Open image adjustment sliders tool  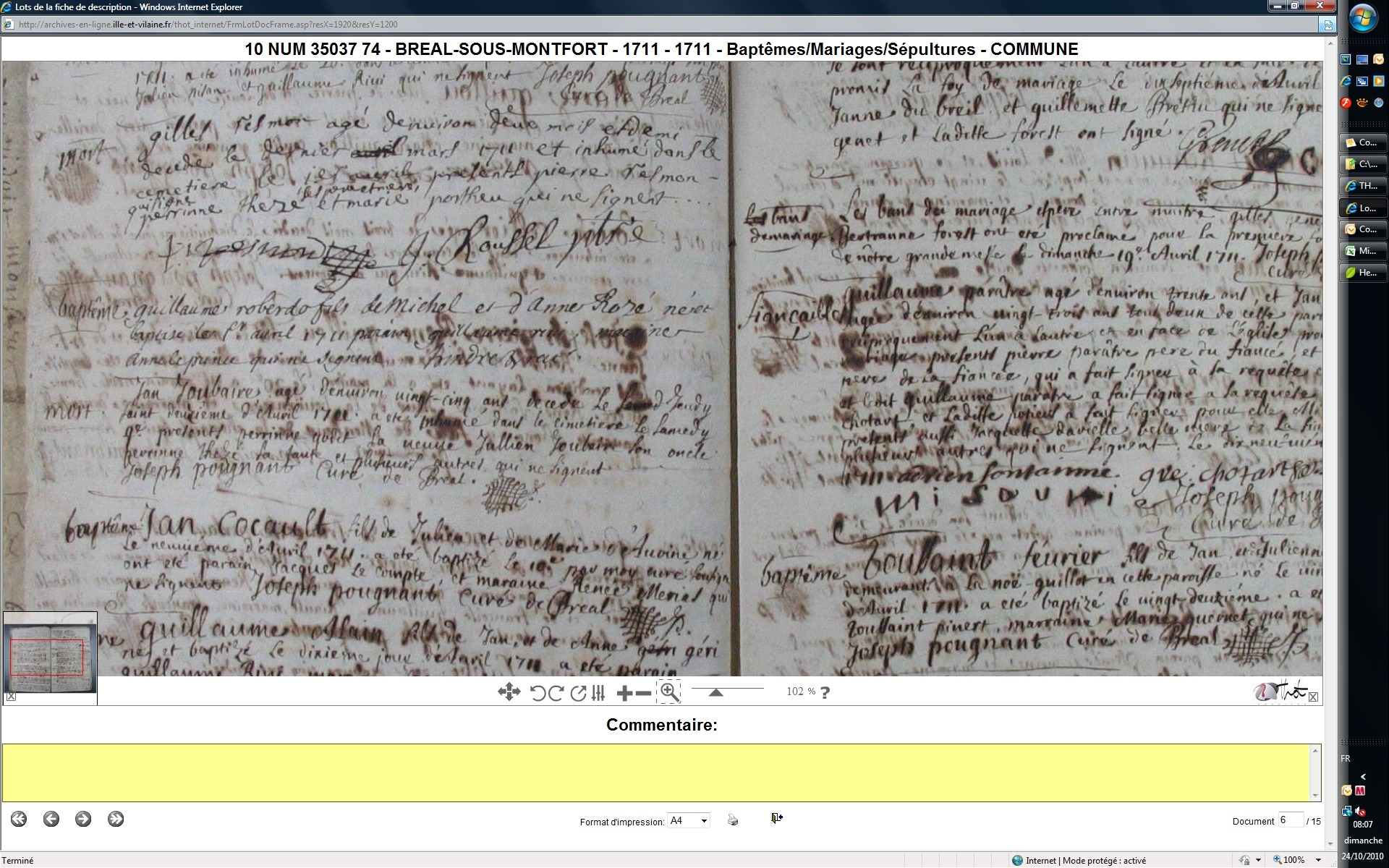tap(598, 693)
